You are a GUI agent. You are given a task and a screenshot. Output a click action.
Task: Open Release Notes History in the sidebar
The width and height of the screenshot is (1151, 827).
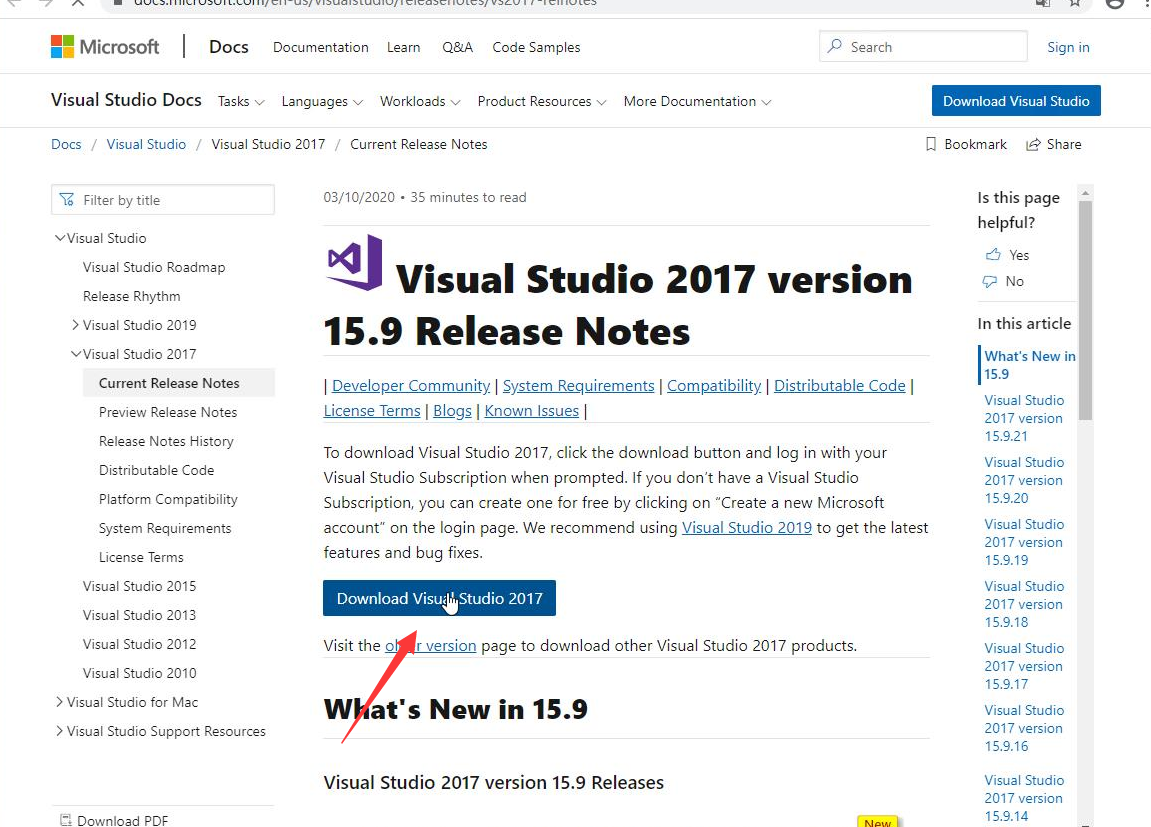coord(167,441)
